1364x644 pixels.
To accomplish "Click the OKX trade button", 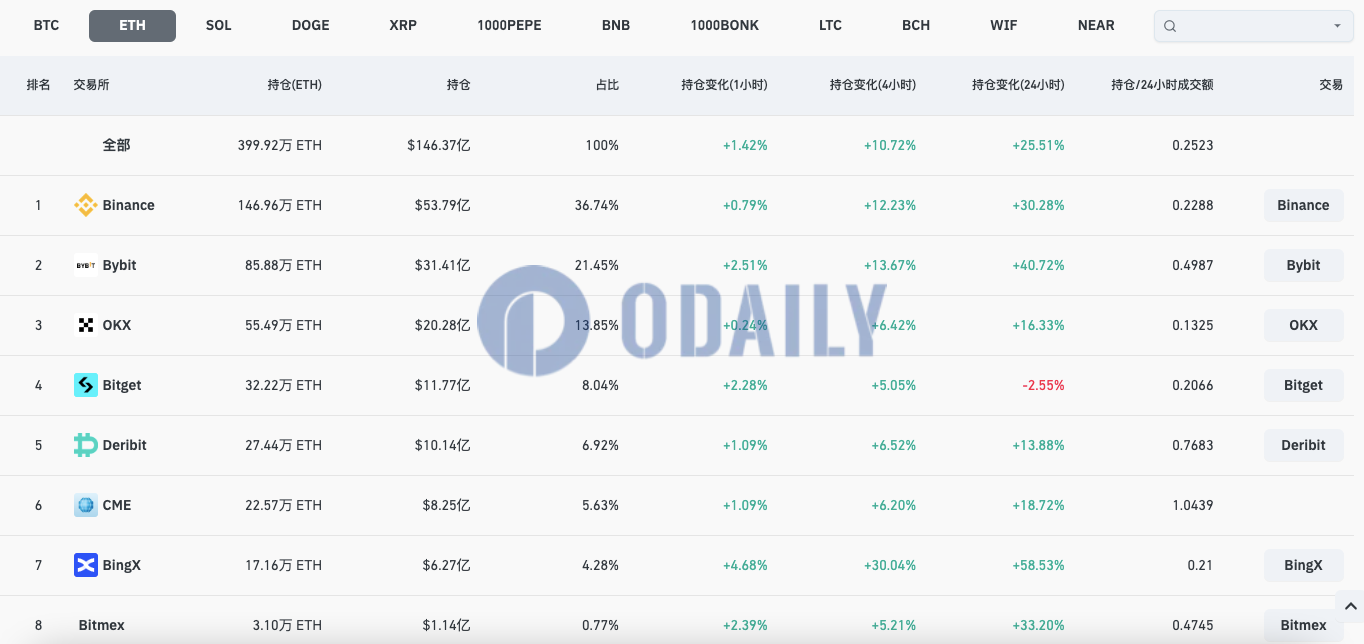I will click(x=1303, y=325).
